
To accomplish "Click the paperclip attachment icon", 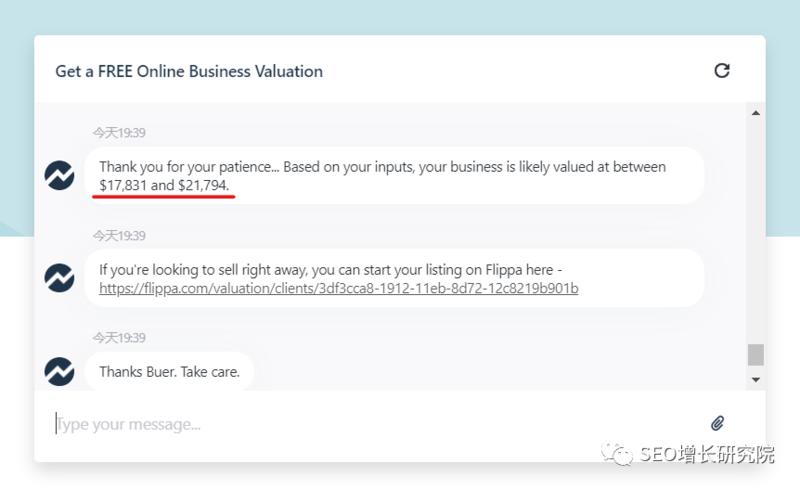I will pyautogui.click(x=717, y=423).
